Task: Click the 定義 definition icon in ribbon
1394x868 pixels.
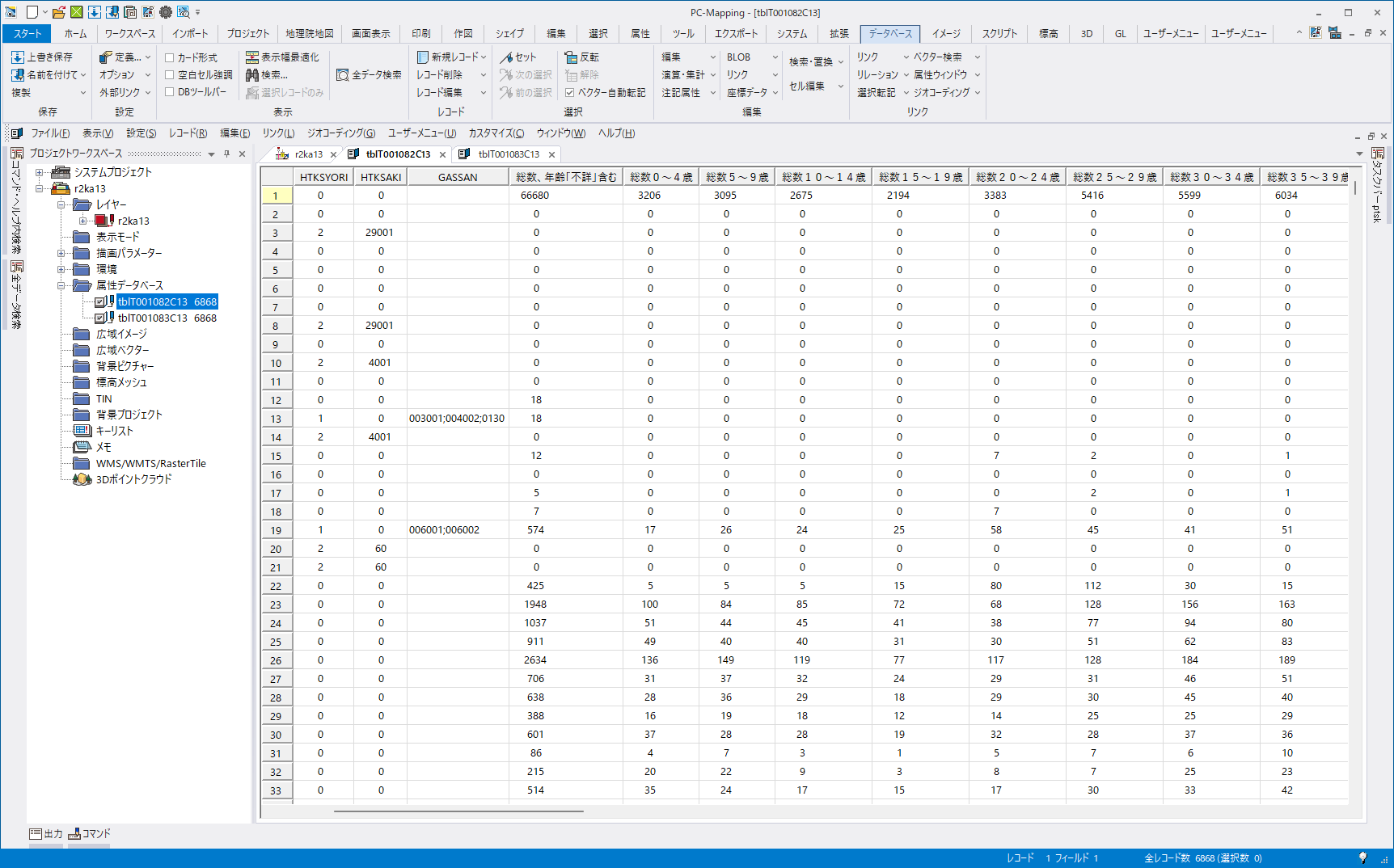Action: (106, 57)
